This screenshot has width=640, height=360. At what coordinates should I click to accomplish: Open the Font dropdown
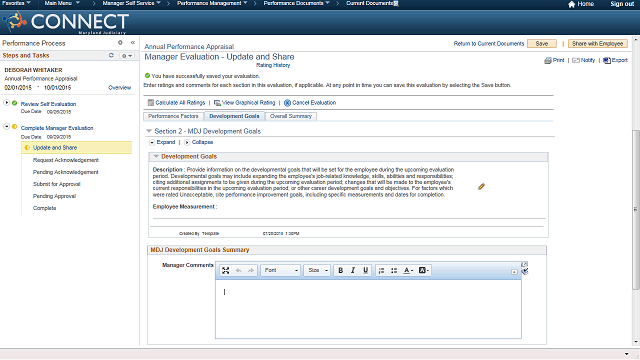point(280,270)
